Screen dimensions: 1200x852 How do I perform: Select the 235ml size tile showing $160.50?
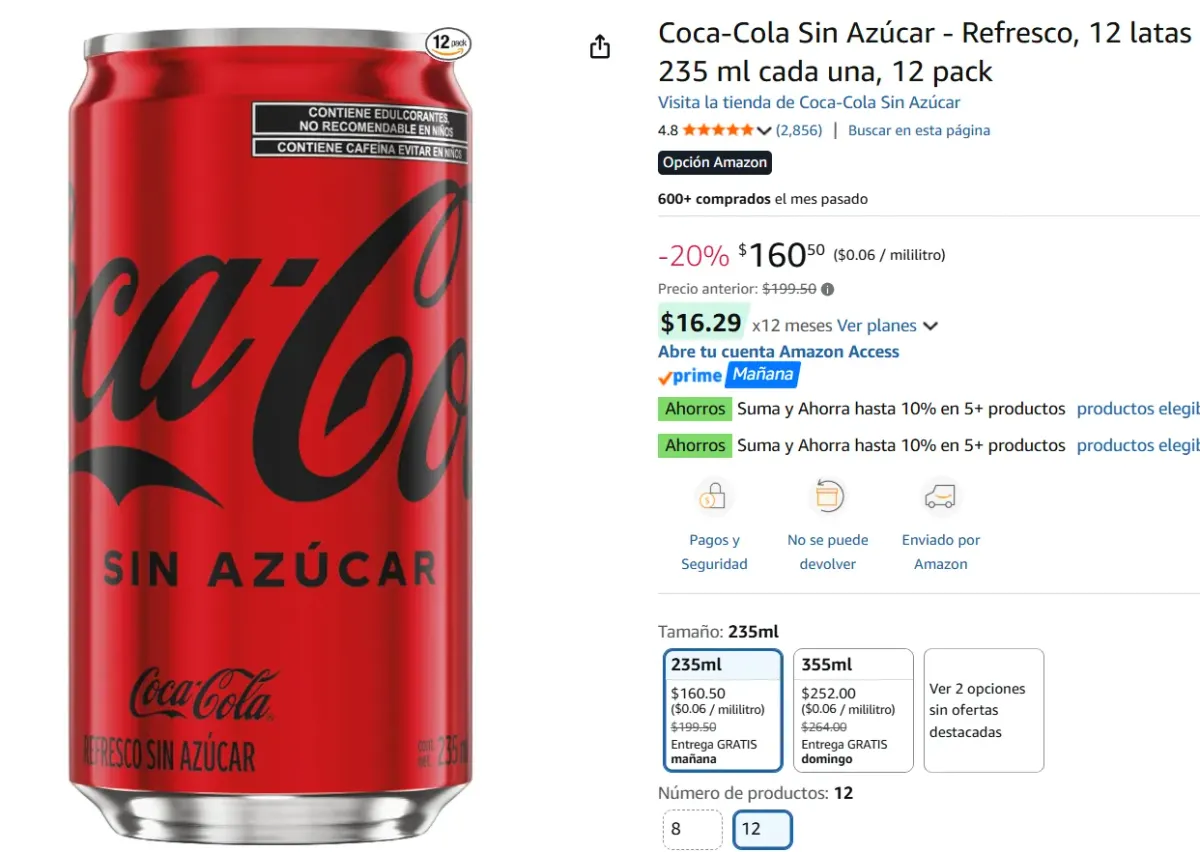[722, 710]
